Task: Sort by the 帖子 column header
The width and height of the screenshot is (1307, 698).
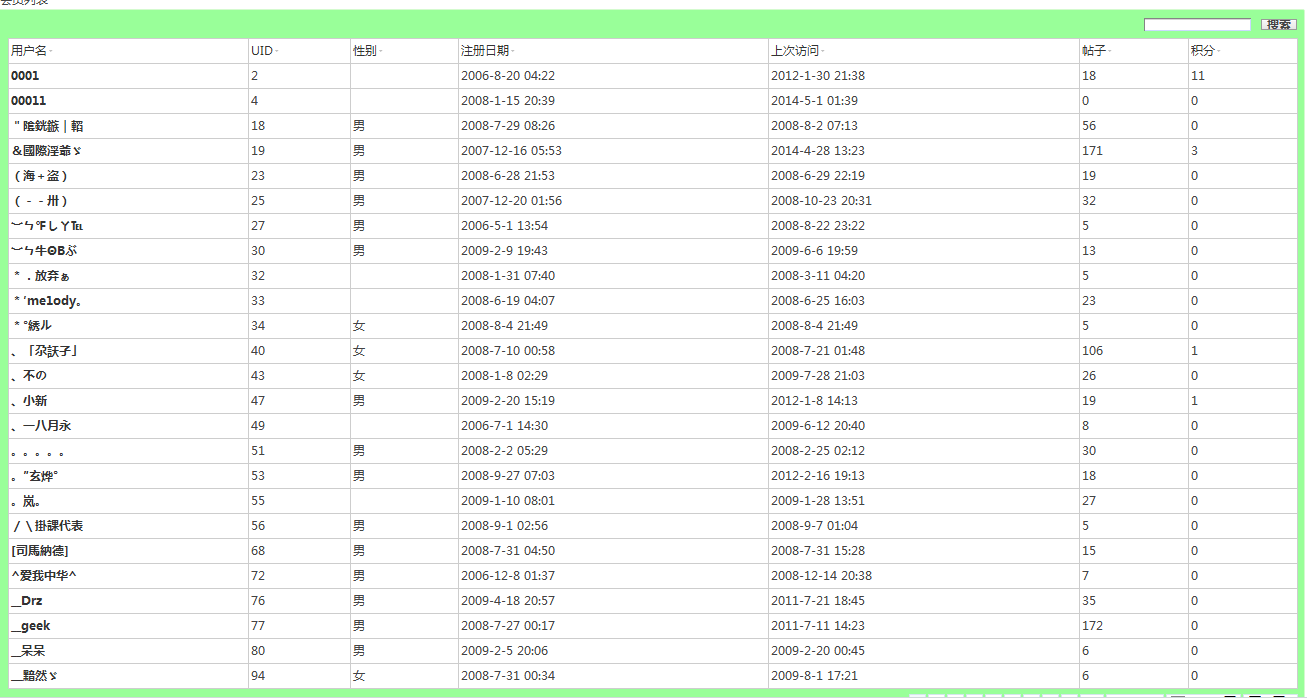Action: tap(1094, 51)
